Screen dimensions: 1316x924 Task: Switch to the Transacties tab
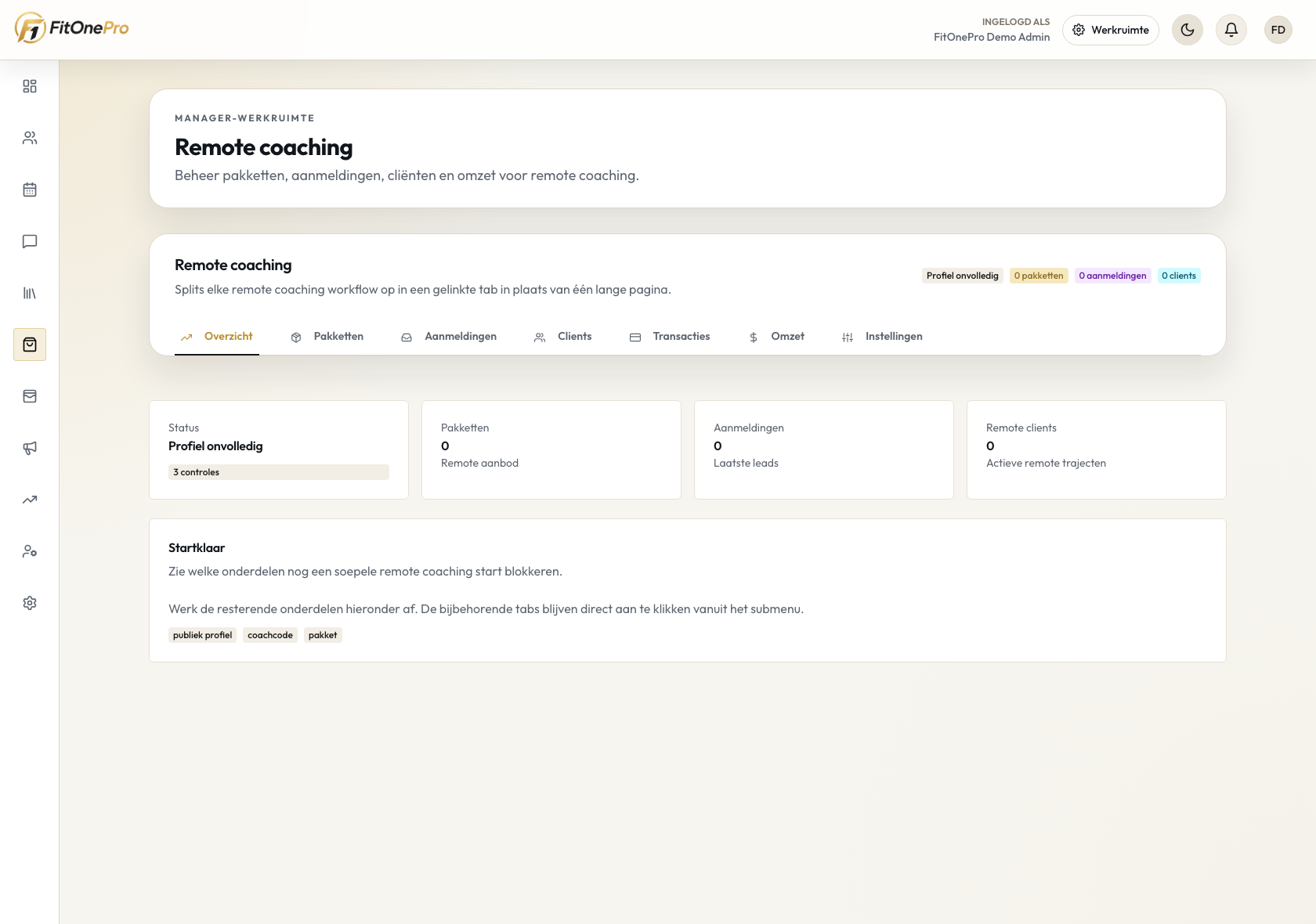670,337
